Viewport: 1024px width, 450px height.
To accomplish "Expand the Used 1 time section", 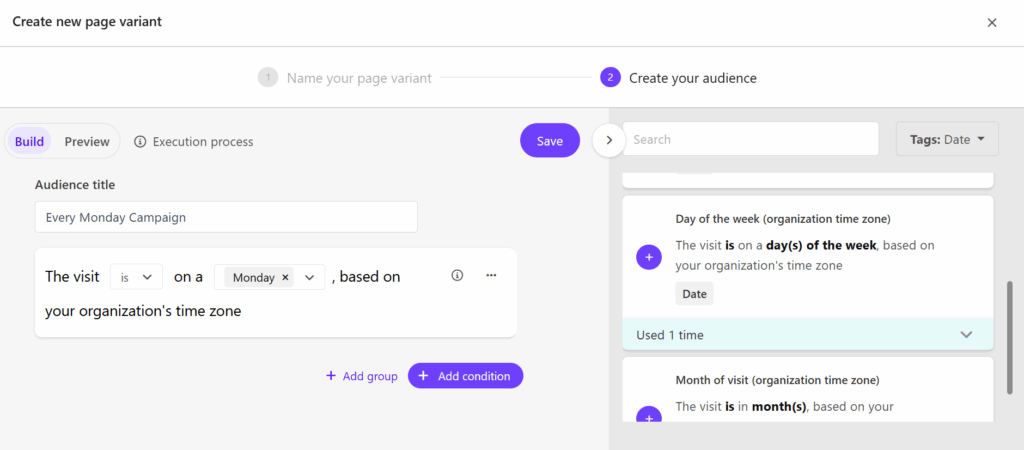I will point(966,335).
